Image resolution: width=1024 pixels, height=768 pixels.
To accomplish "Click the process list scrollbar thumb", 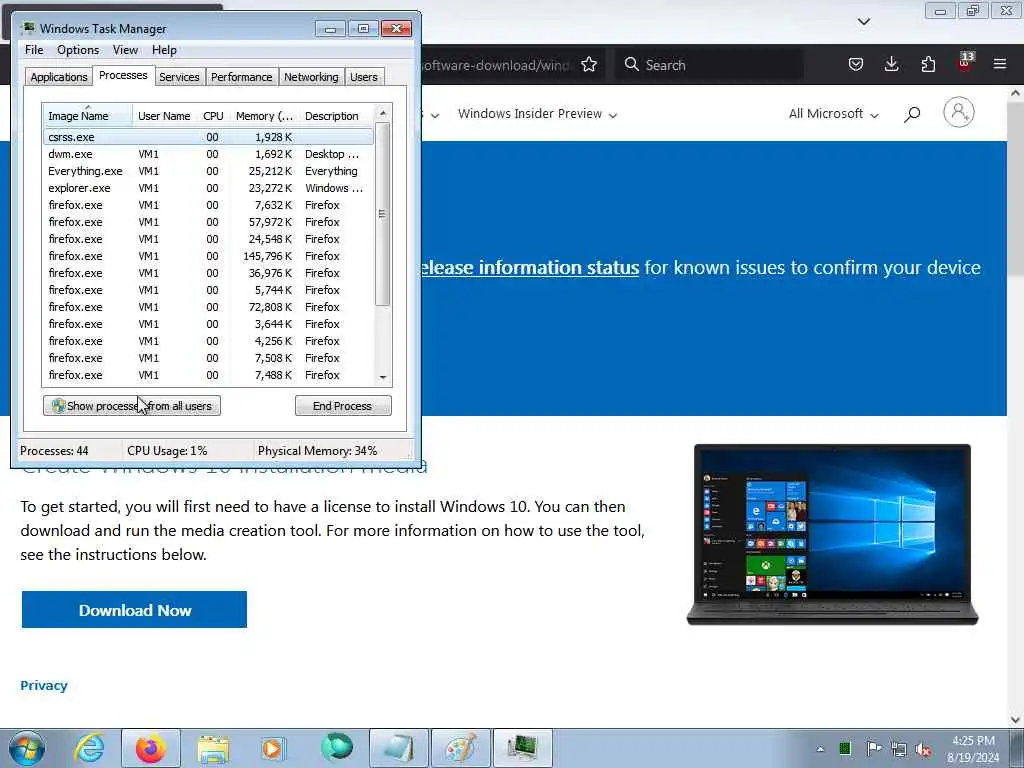I will pos(383,214).
